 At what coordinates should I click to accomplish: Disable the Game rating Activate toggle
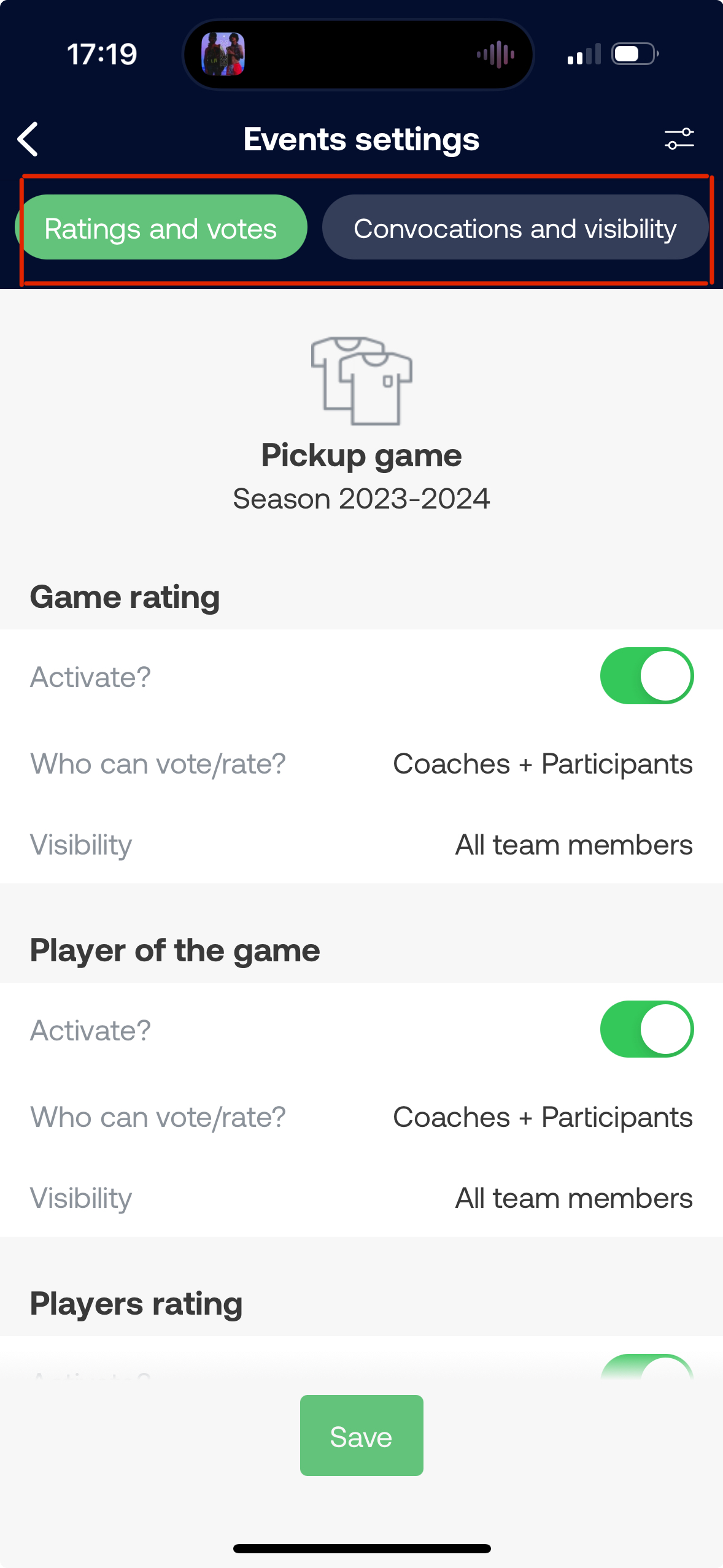click(647, 676)
